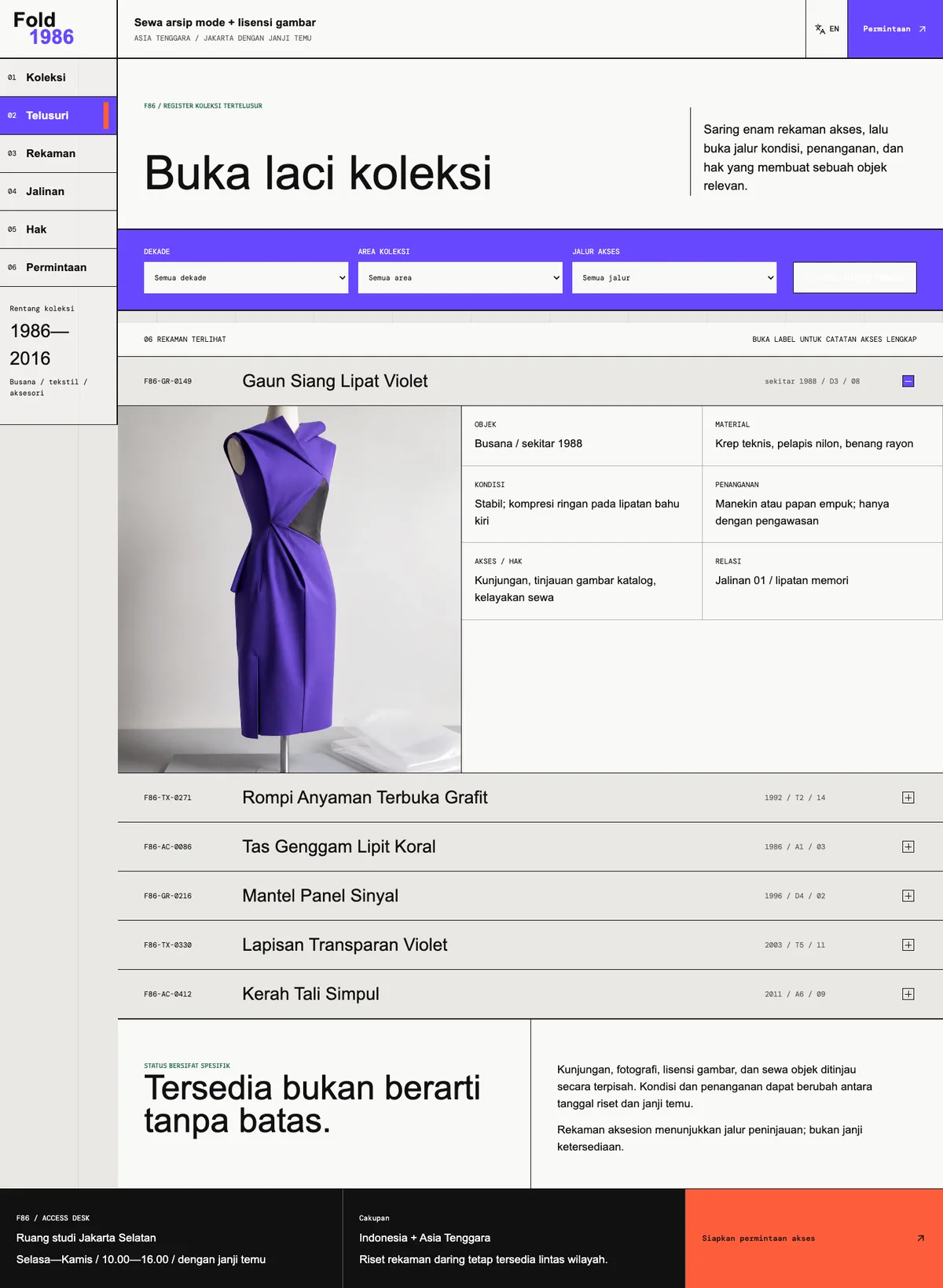This screenshot has height=1288, width=943.
Task: Click 'Buka label untuk catatan akses lengkap'
Action: click(x=835, y=339)
